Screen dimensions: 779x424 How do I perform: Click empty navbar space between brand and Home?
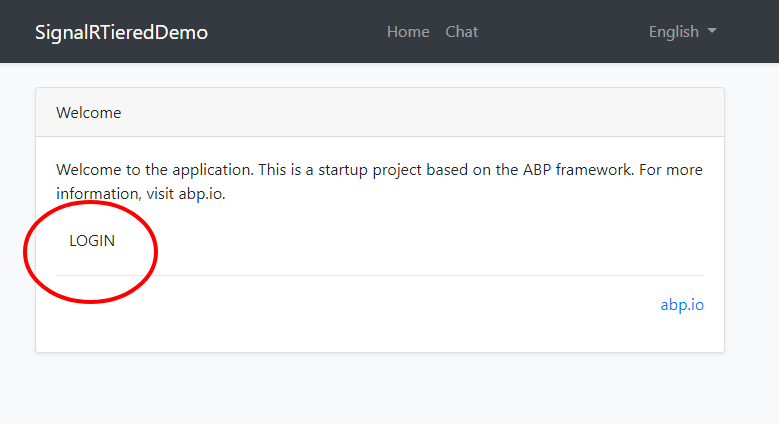[x=300, y=32]
